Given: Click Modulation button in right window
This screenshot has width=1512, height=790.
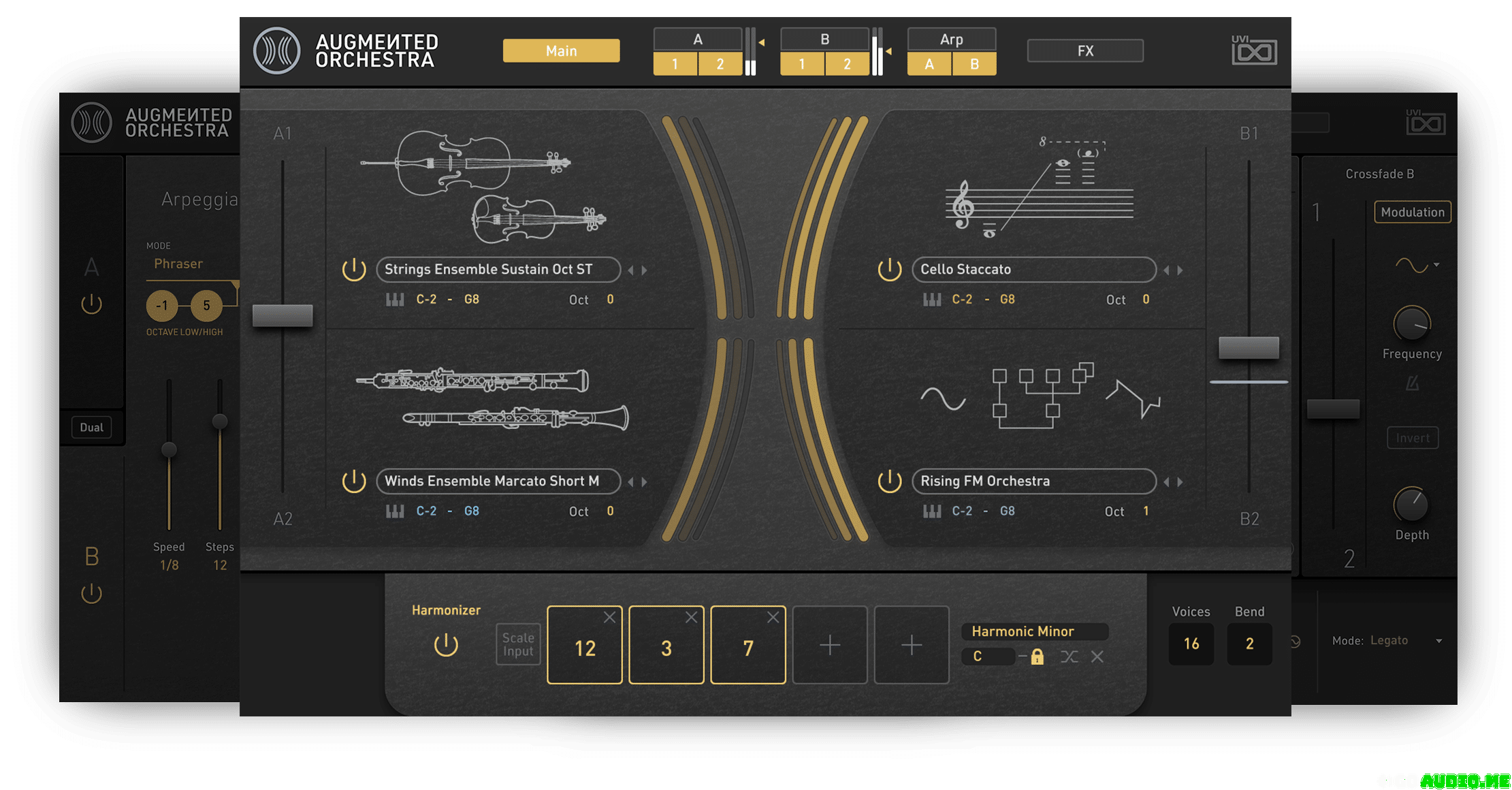Looking at the screenshot, I should point(1413,212).
